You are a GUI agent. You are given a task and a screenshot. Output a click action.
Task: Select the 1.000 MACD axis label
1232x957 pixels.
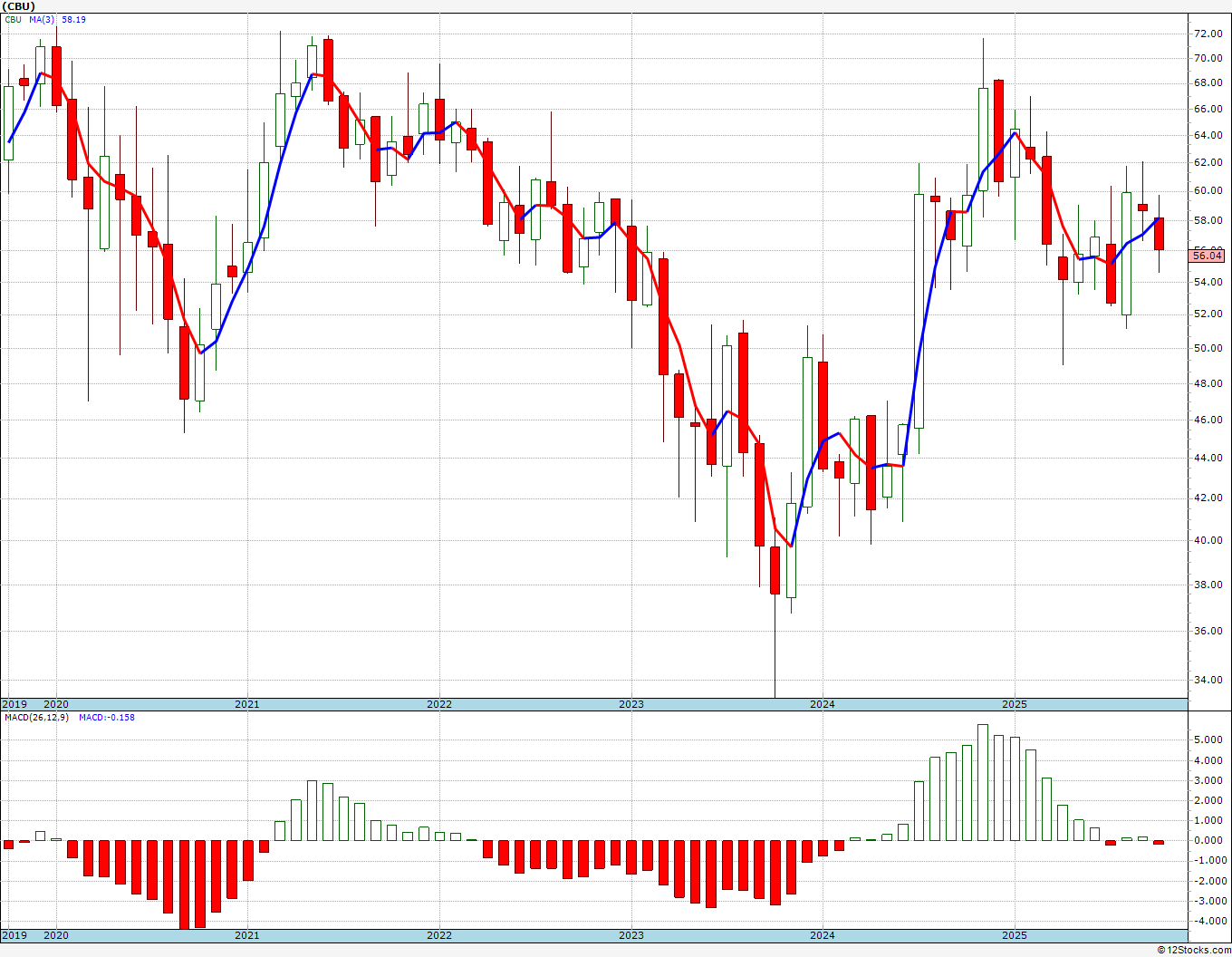[1209, 820]
